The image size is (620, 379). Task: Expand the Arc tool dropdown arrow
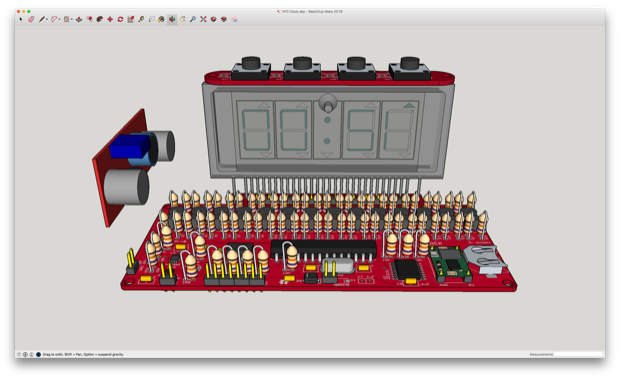59,19
